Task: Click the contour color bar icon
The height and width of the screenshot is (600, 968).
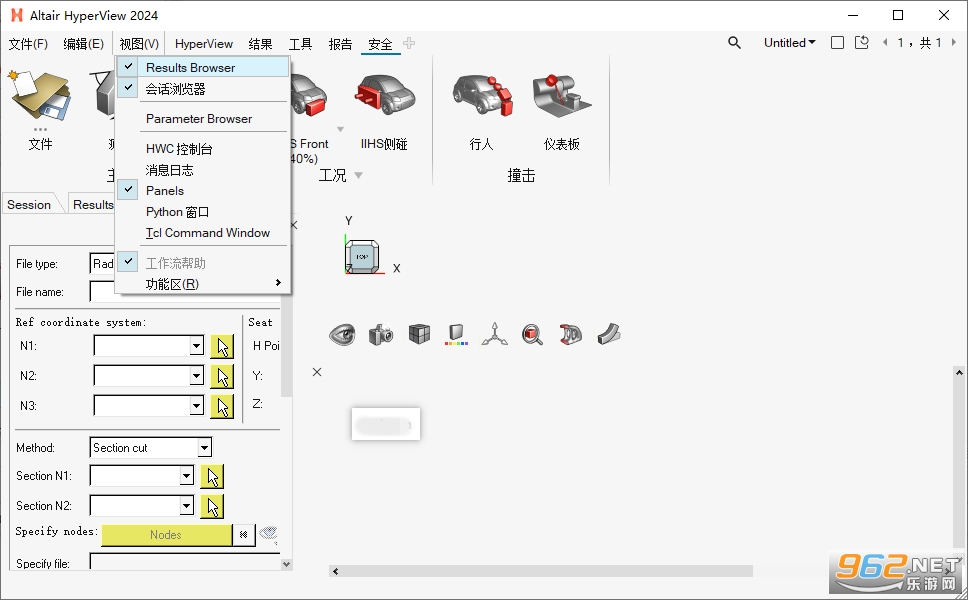Action: coord(456,335)
